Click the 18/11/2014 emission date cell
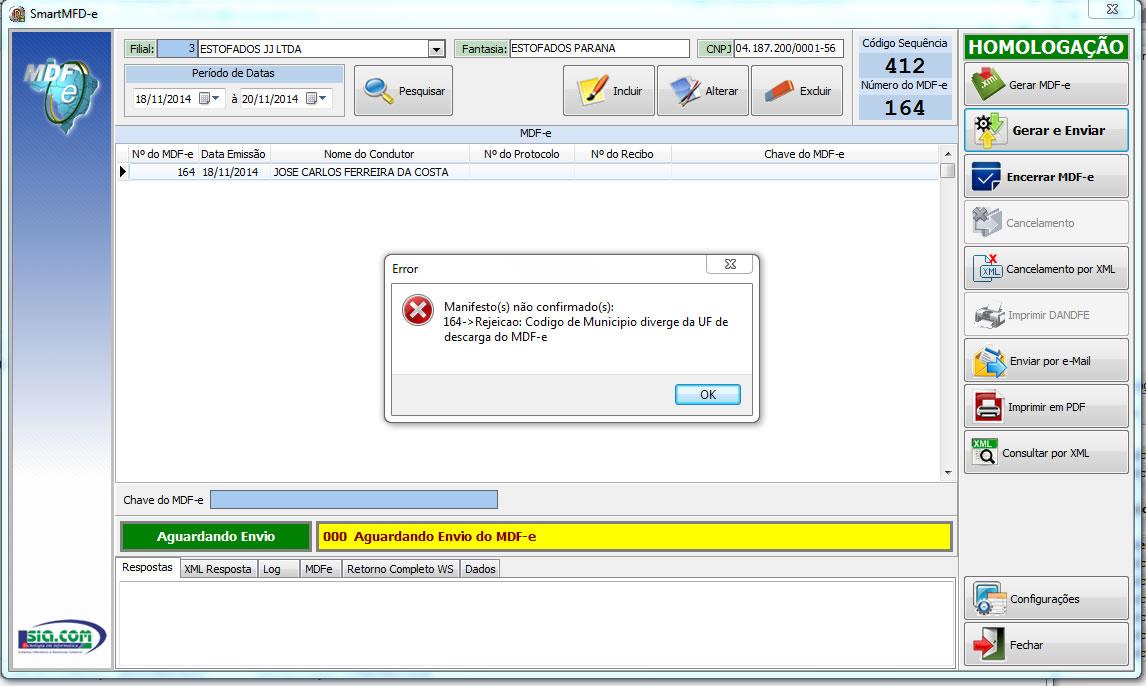 coord(233,172)
